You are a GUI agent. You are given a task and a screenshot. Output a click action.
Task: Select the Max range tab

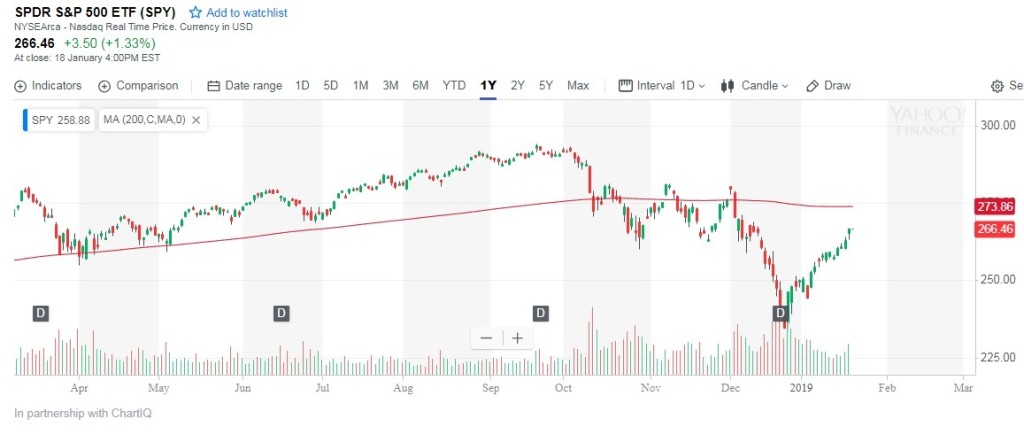coord(578,86)
